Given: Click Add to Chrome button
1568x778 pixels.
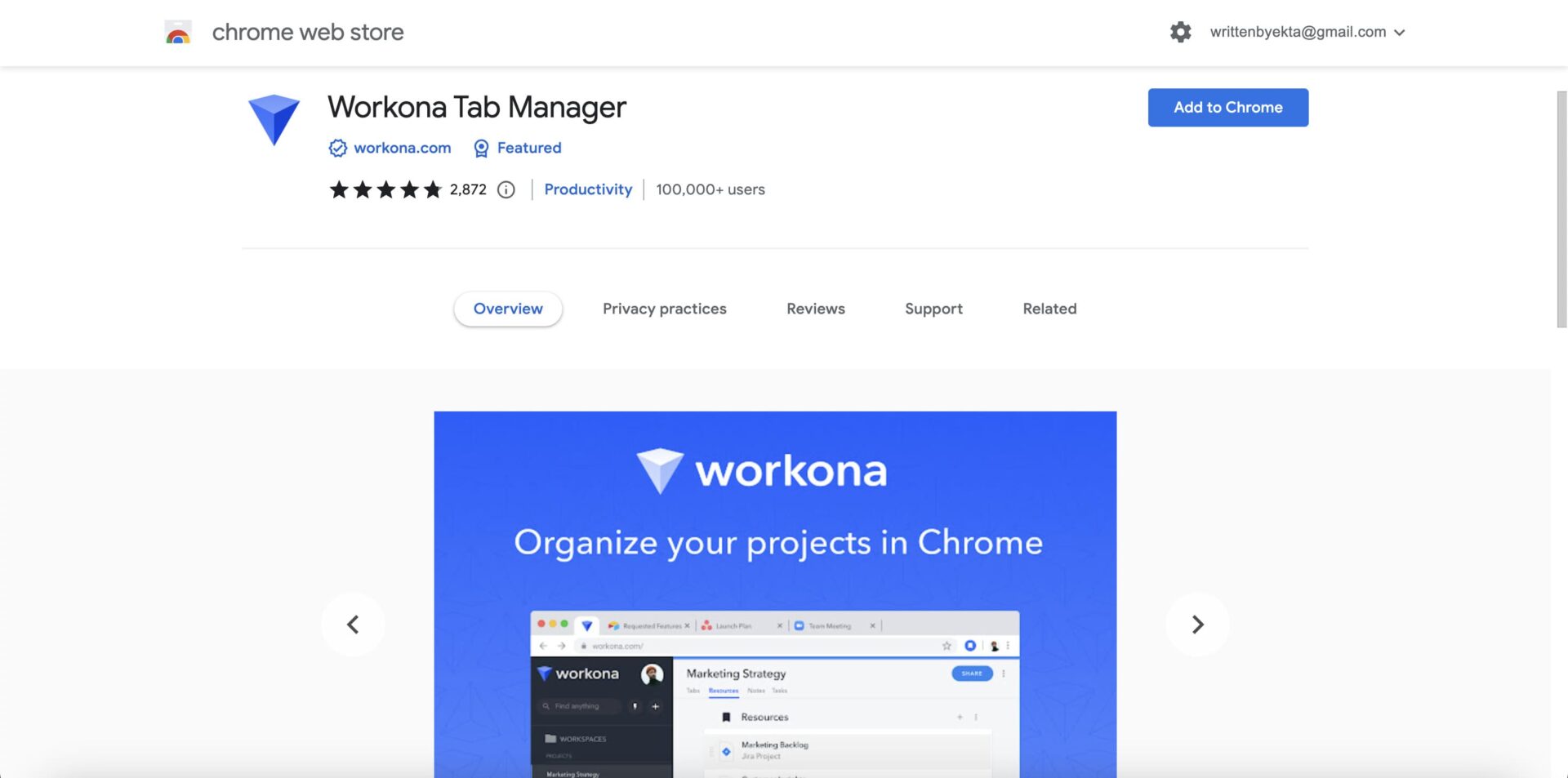Looking at the screenshot, I should [x=1227, y=107].
